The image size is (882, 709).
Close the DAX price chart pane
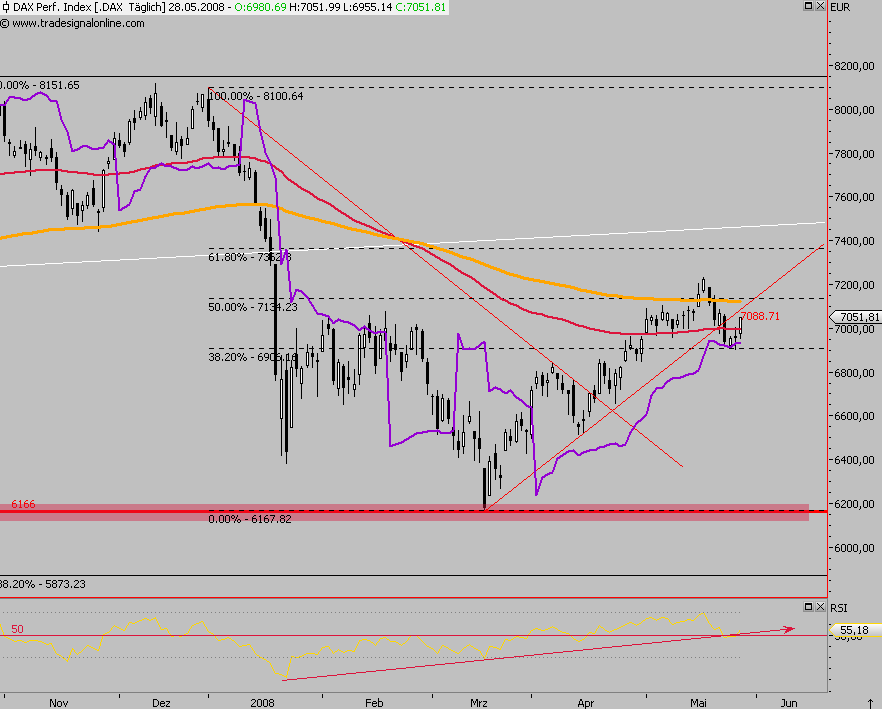tap(820, 6)
